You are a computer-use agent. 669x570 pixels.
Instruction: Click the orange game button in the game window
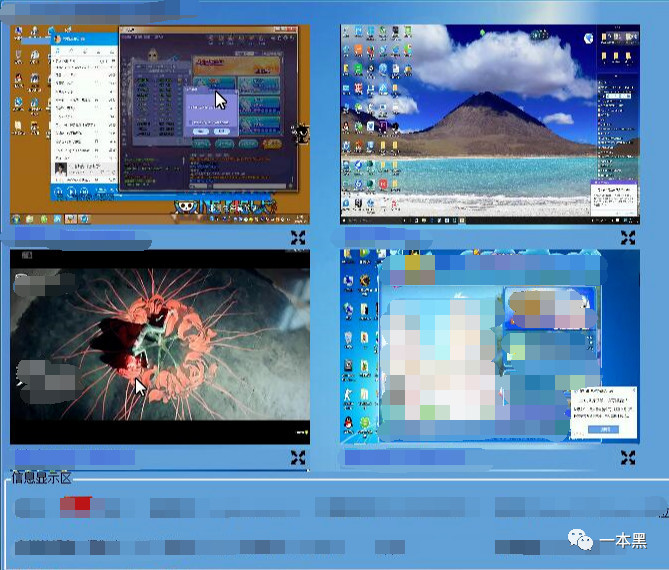coord(272,144)
